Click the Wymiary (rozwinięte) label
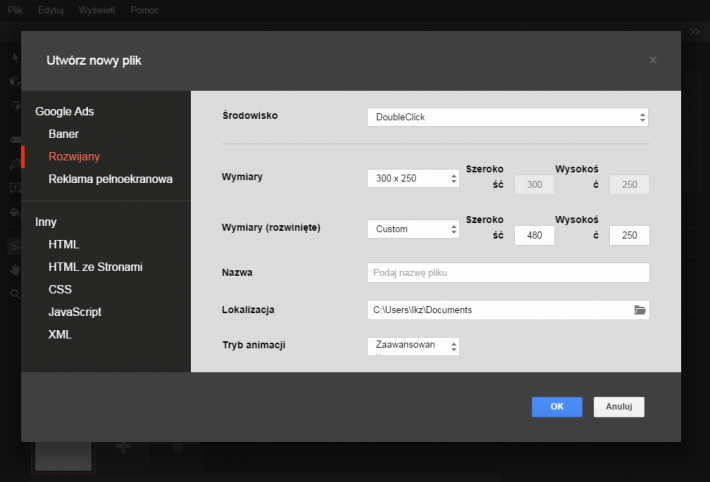 click(x=271, y=227)
